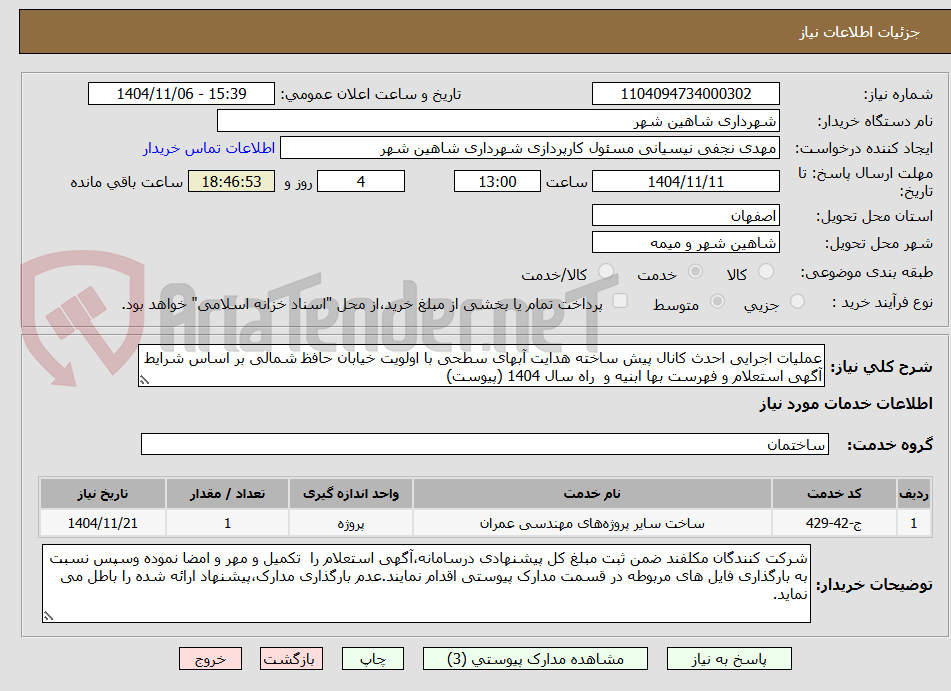Click the توضیحات خریدار notes textarea
The image size is (951, 691).
coord(426,583)
